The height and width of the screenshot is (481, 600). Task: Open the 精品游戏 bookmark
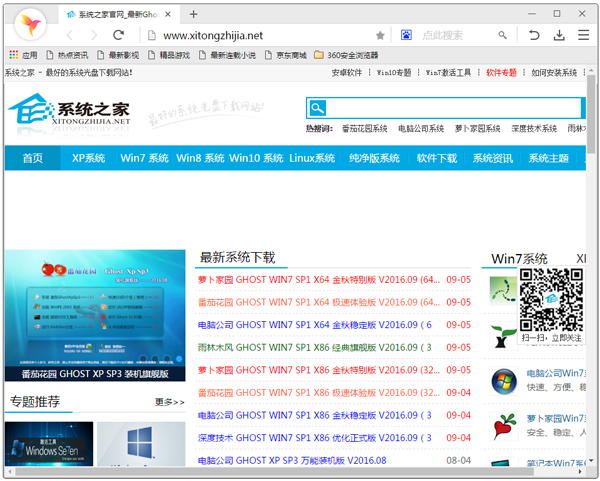169,55
